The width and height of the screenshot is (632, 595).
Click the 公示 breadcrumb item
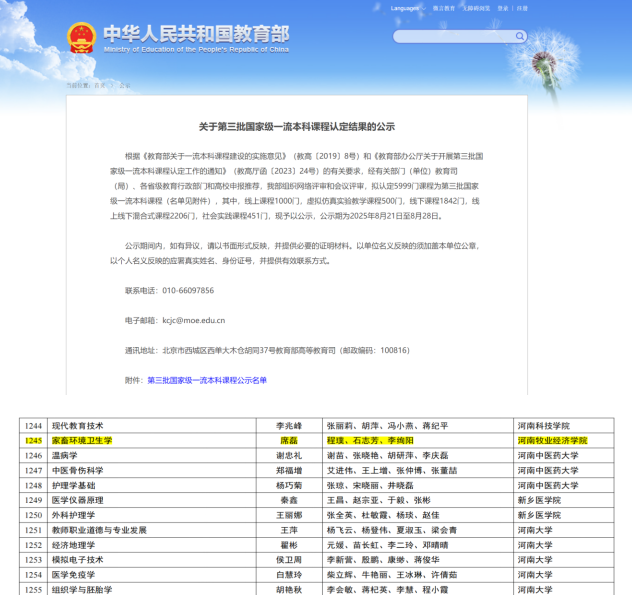[x=124, y=86]
